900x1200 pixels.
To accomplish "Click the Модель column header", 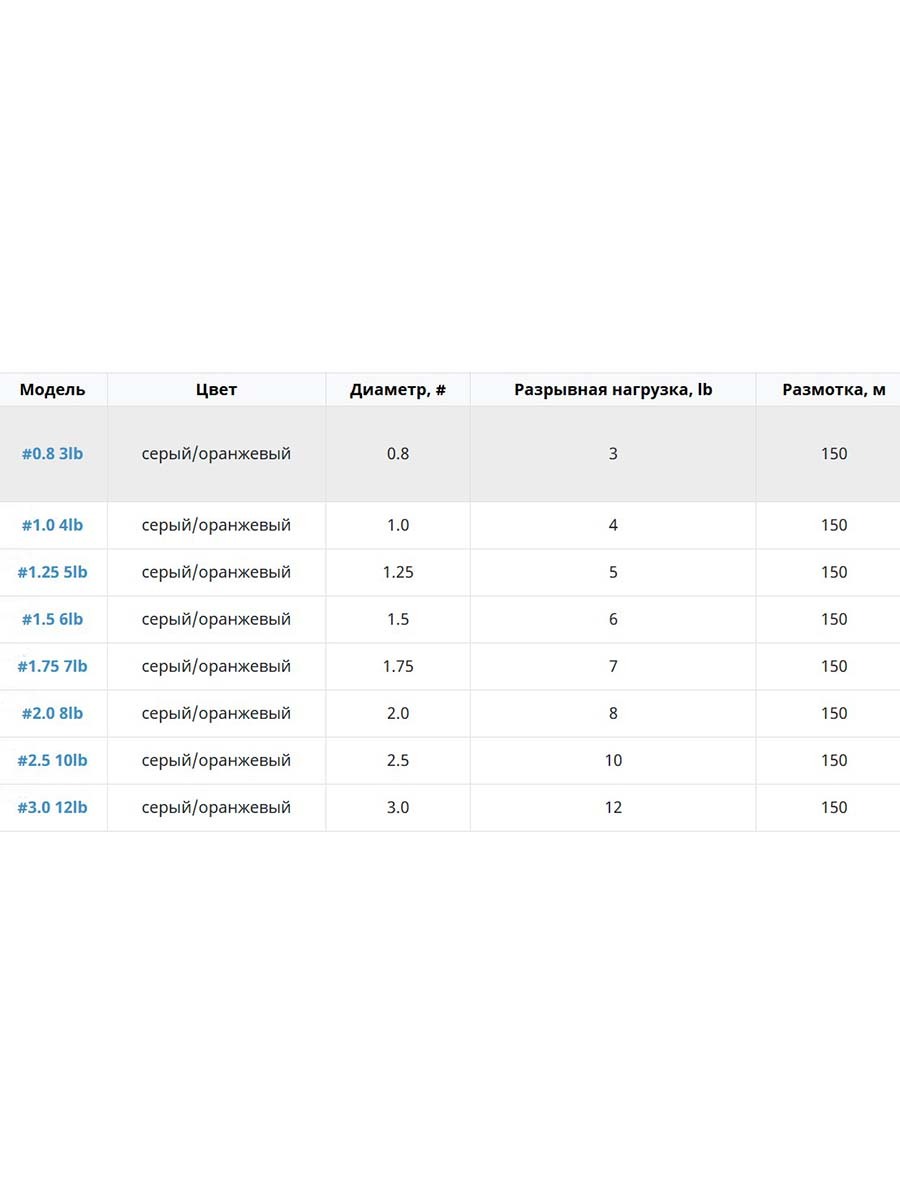I will (x=52, y=390).
